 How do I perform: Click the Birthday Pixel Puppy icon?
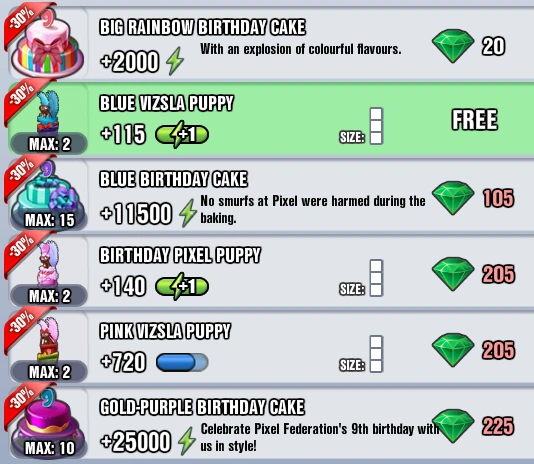click(x=48, y=263)
